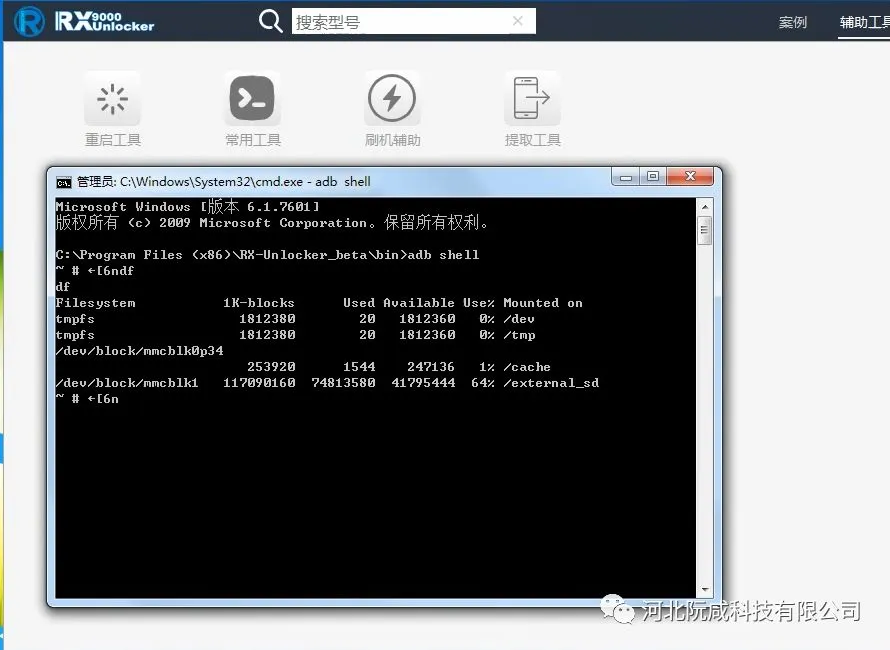Click the /external_sd mount entry
This screenshot has width=890, height=650.
pos(551,383)
